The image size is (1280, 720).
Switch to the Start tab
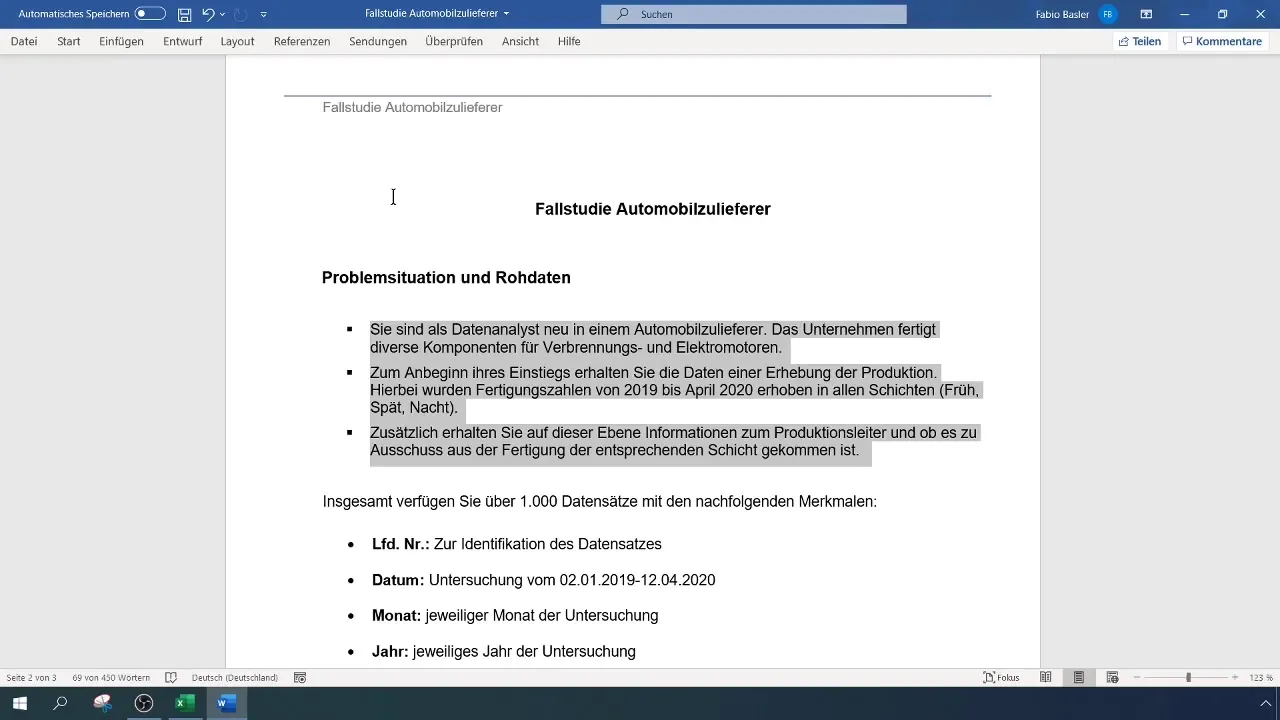69,41
